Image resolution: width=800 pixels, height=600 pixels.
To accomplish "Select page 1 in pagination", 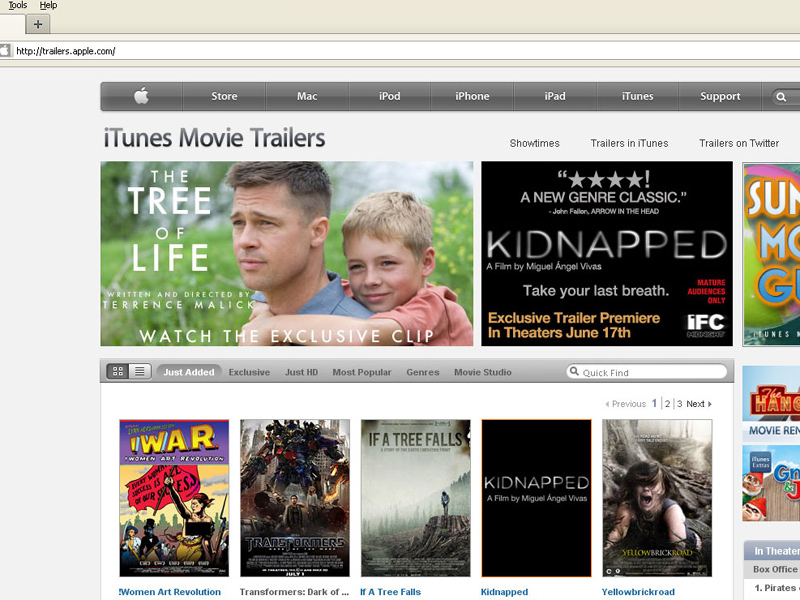I will (655, 404).
